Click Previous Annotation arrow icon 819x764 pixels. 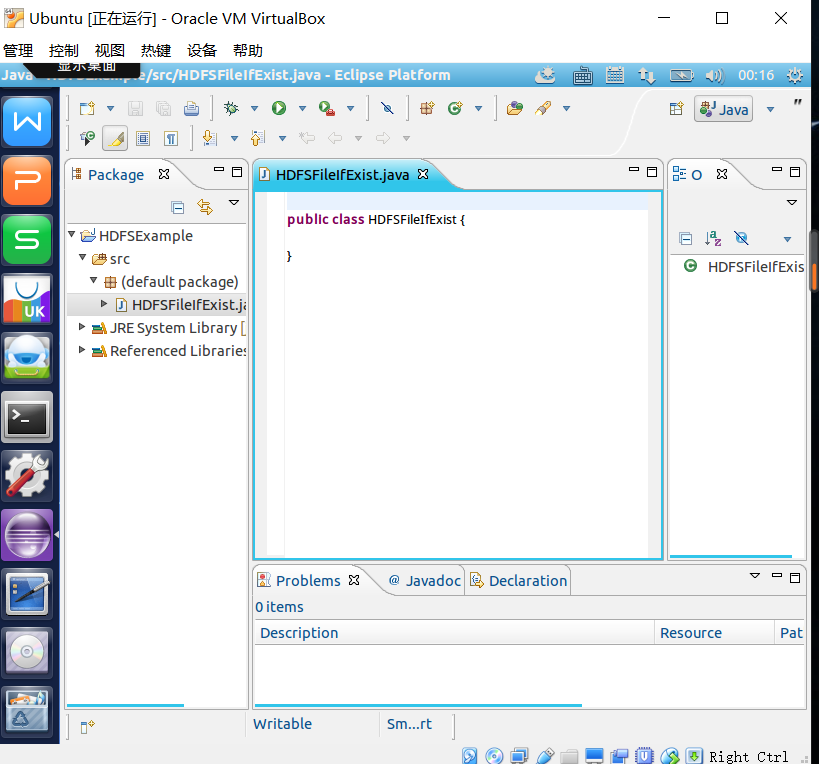(258, 138)
